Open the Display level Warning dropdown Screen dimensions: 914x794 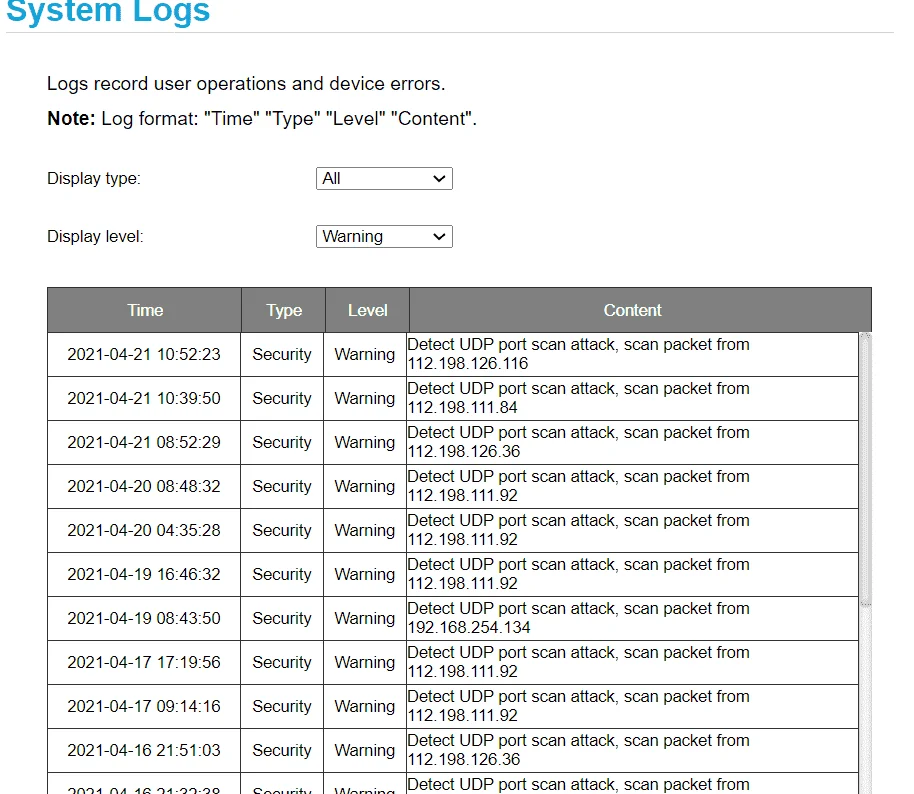pos(384,237)
